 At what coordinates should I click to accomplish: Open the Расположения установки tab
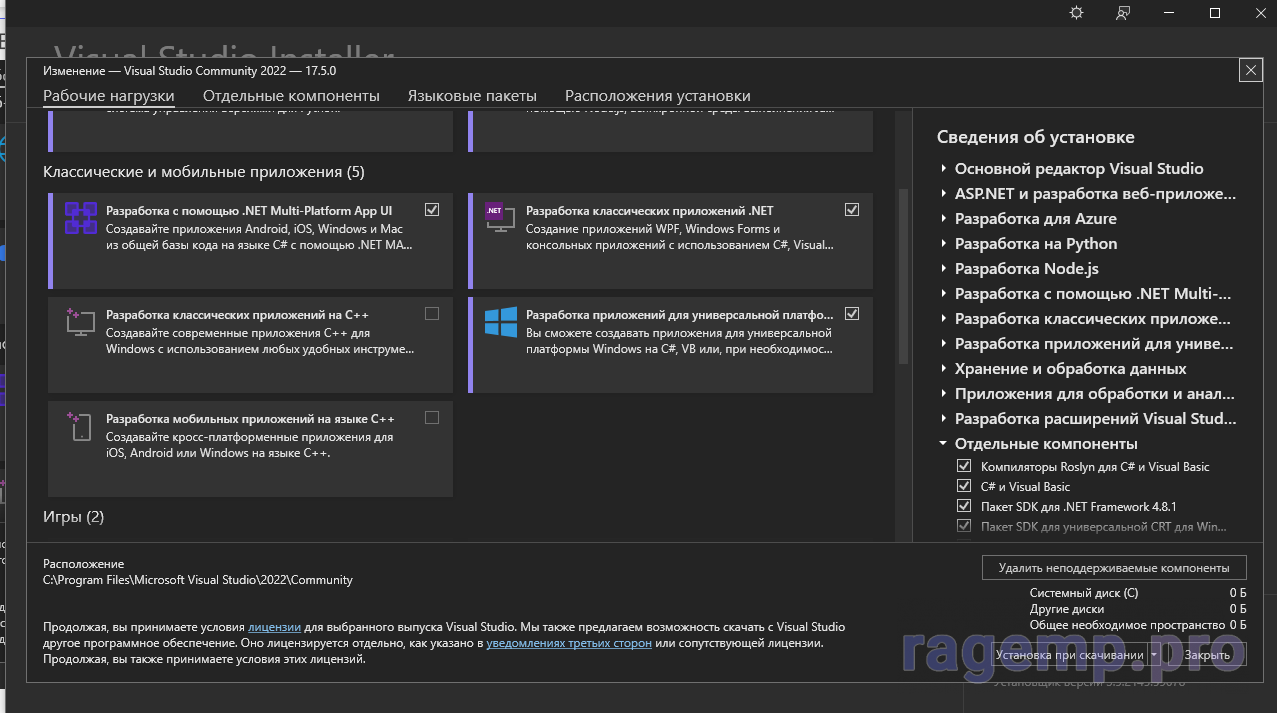pyautogui.click(x=658, y=96)
